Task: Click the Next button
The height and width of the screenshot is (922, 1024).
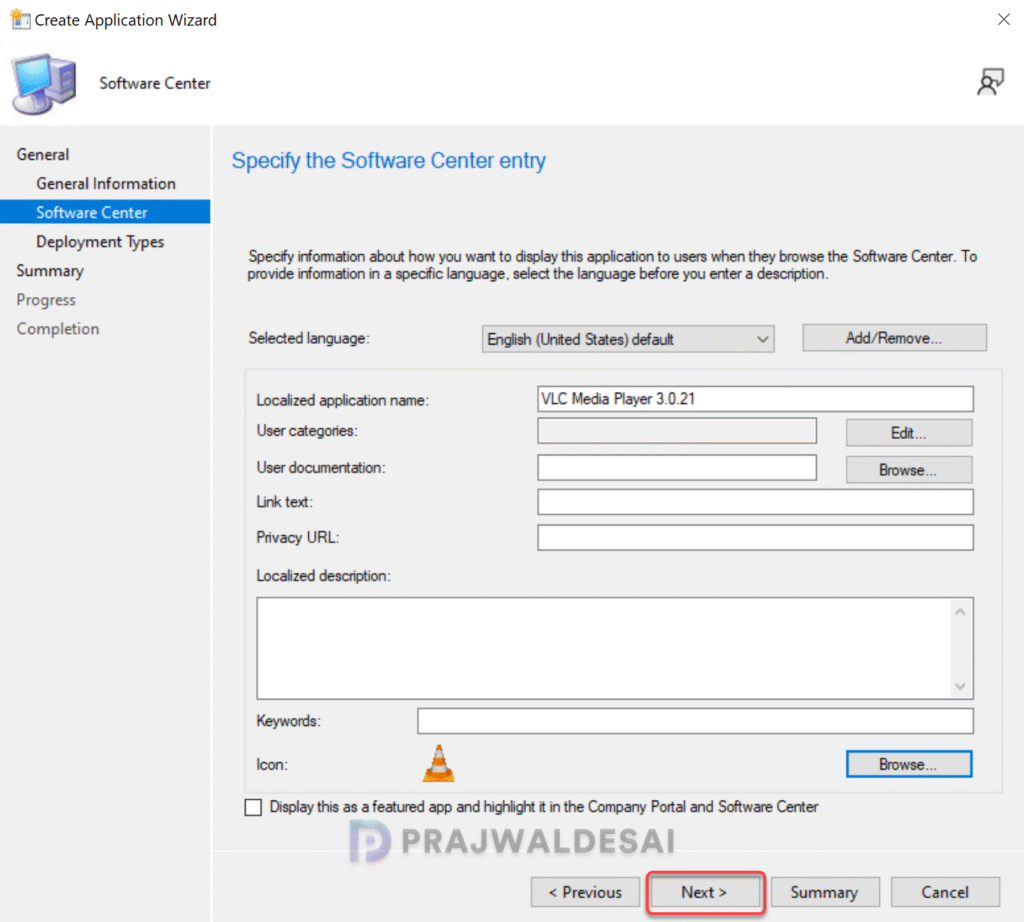Action: click(704, 892)
